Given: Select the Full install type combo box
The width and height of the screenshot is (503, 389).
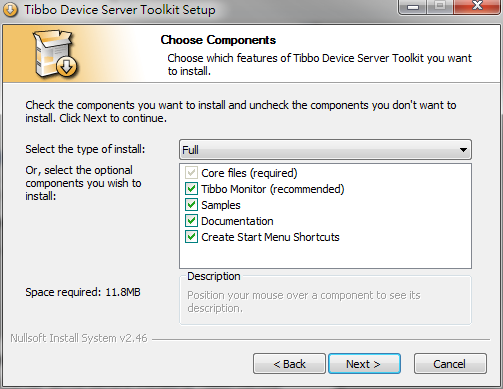Looking at the screenshot, I should [x=325, y=150].
